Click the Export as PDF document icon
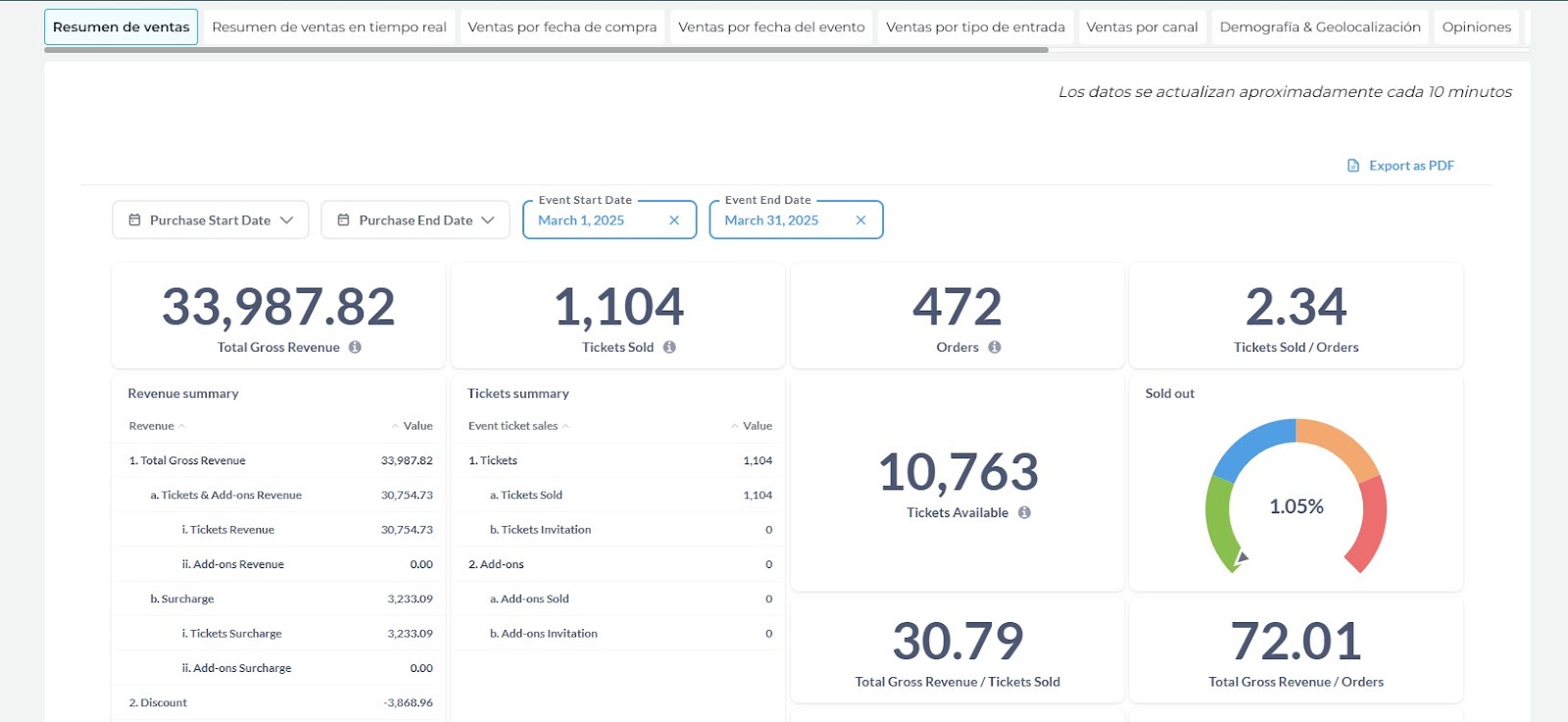The height and width of the screenshot is (722, 1568). pyautogui.click(x=1353, y=166)
